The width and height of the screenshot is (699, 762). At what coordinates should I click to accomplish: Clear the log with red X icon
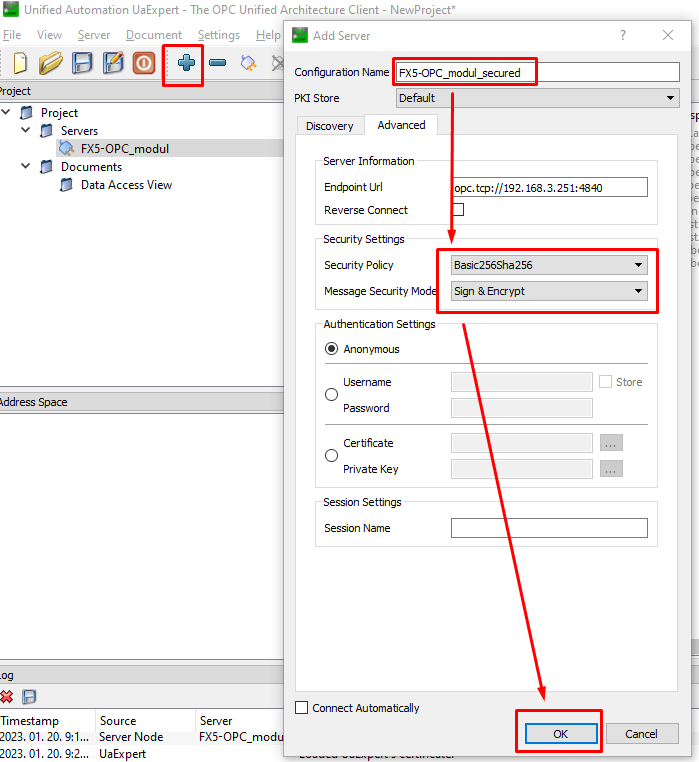click(x=7, y=697)
